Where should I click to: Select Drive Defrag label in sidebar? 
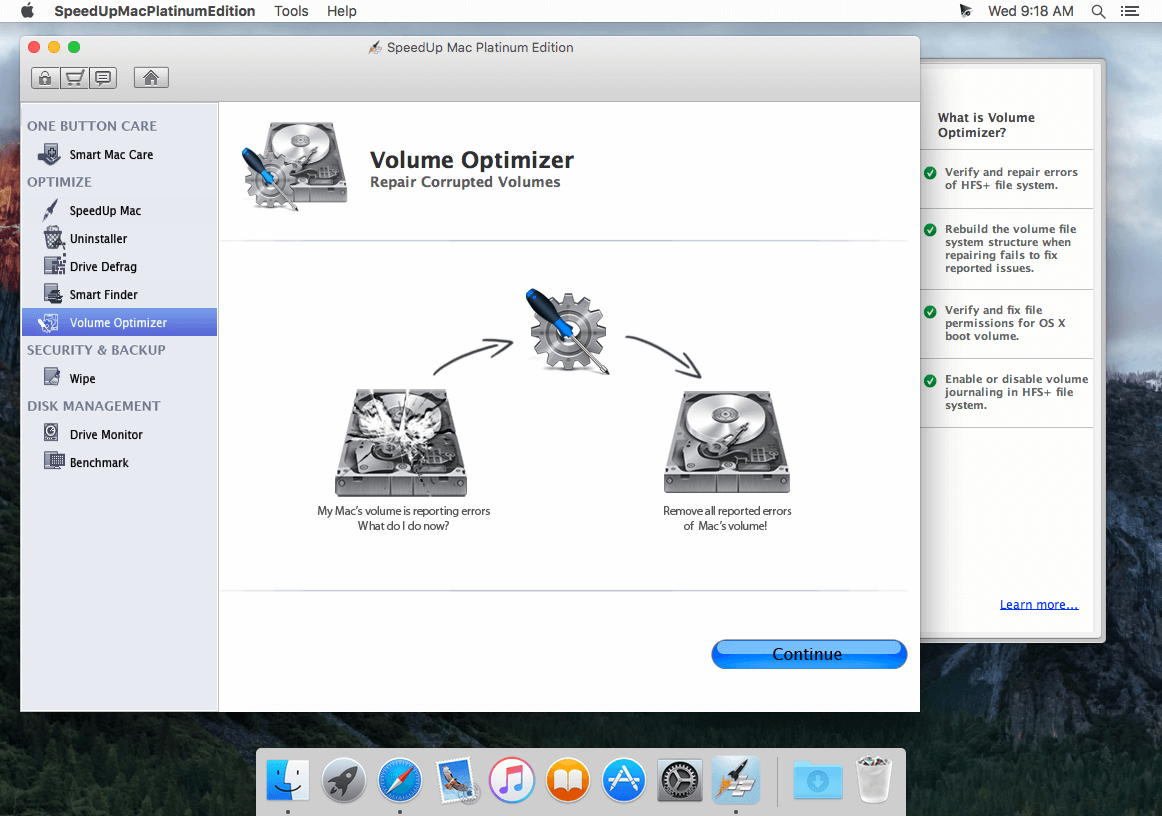tap(103, 267)
